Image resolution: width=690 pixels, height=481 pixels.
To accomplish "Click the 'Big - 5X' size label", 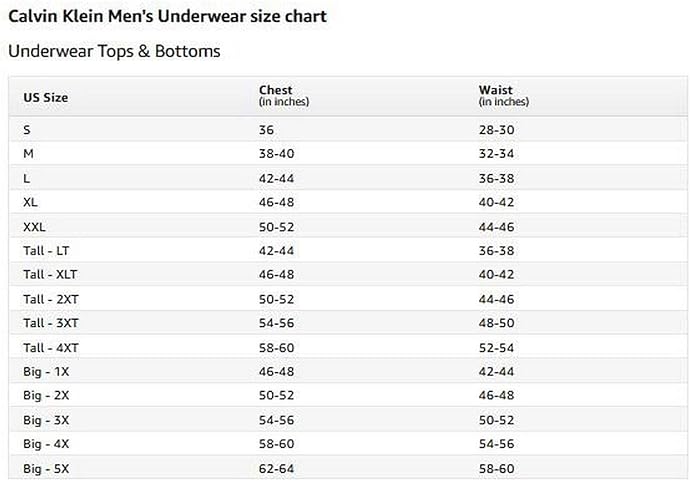I will (x=46, y=468).
